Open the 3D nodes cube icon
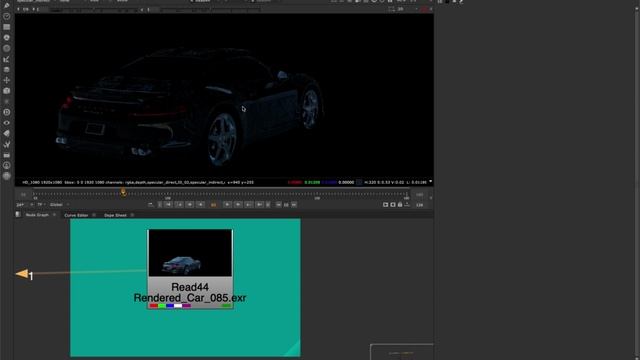Image resolution: width=640 pixels, height=360 pixels. pos(7,91)
